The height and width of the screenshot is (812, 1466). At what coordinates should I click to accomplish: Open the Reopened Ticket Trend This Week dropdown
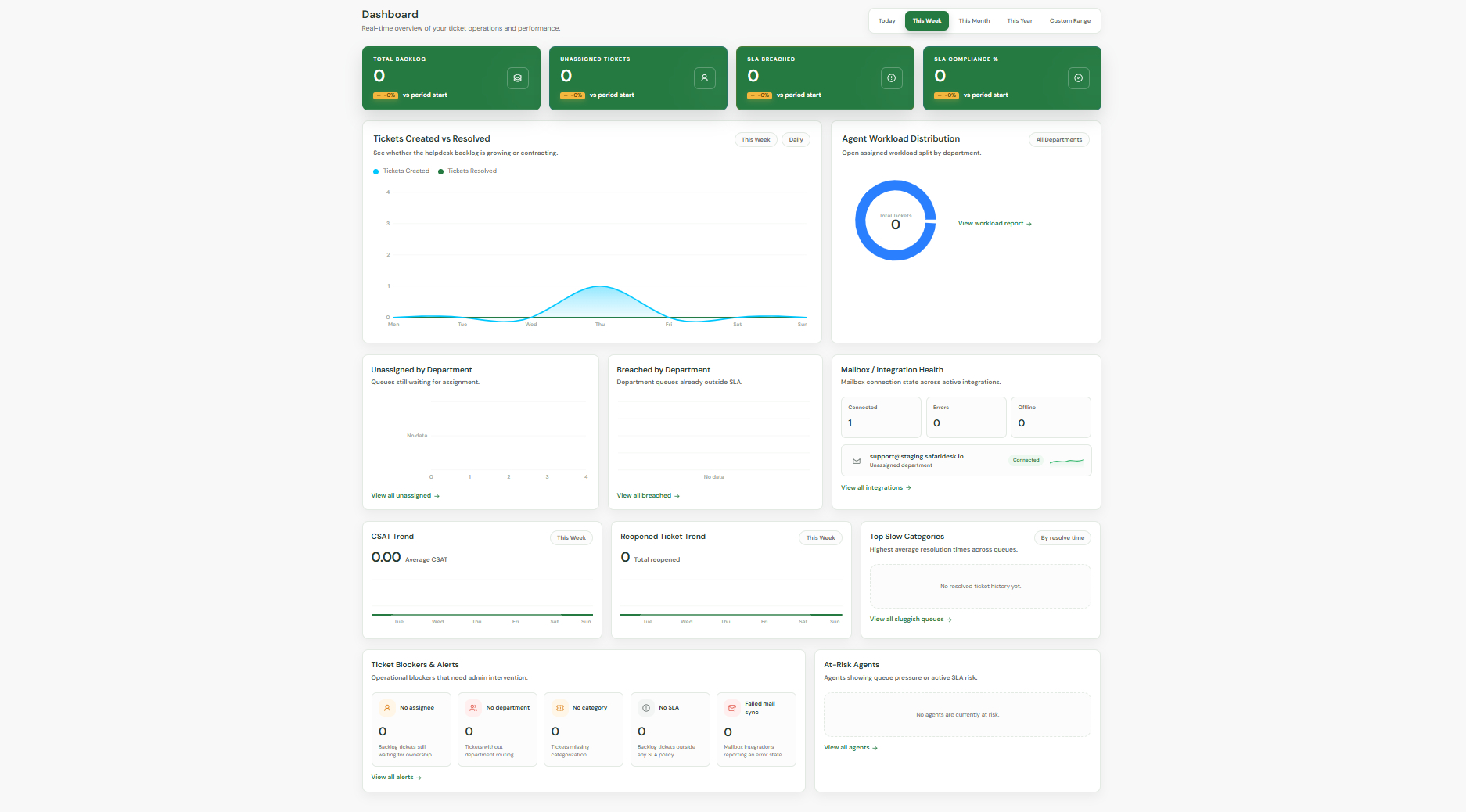pos(821,538)
